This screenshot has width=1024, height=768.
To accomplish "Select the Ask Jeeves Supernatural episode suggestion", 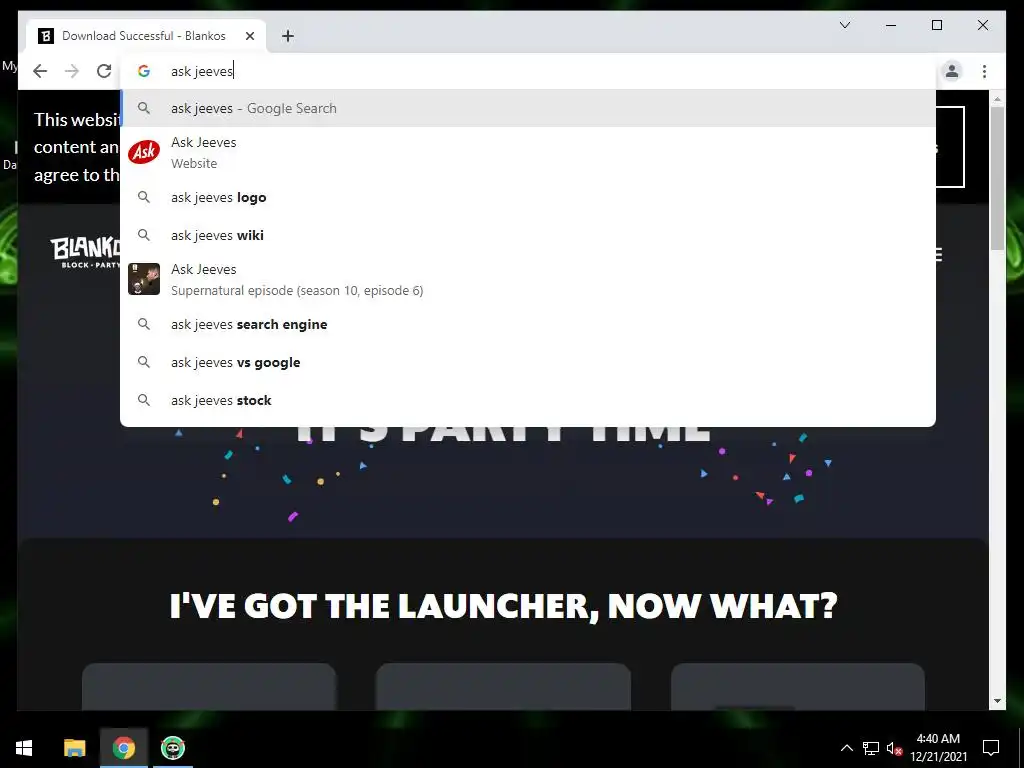I will 528,280.
